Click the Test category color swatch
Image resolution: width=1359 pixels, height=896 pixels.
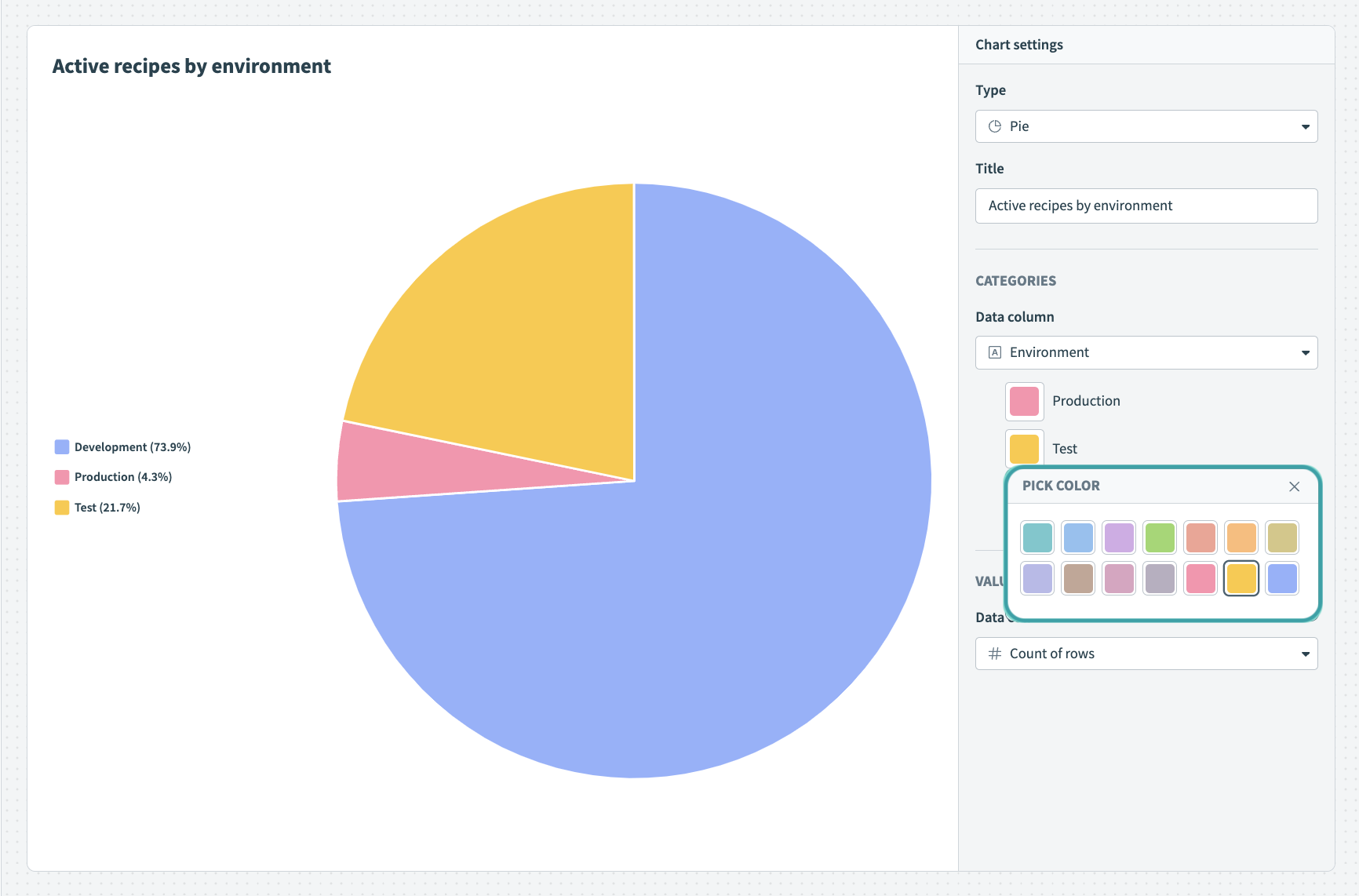tap(1024, 449)
